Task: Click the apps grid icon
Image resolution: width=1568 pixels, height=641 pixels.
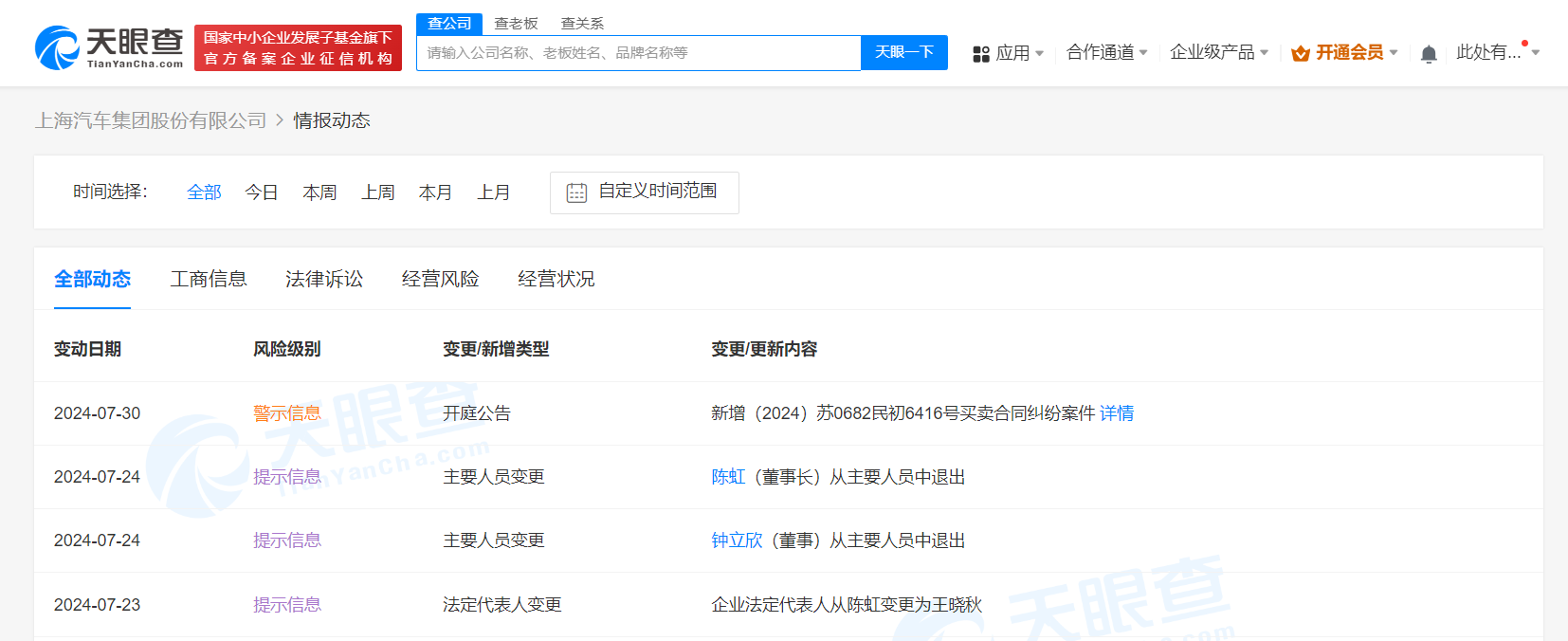Action: point(981,54)
